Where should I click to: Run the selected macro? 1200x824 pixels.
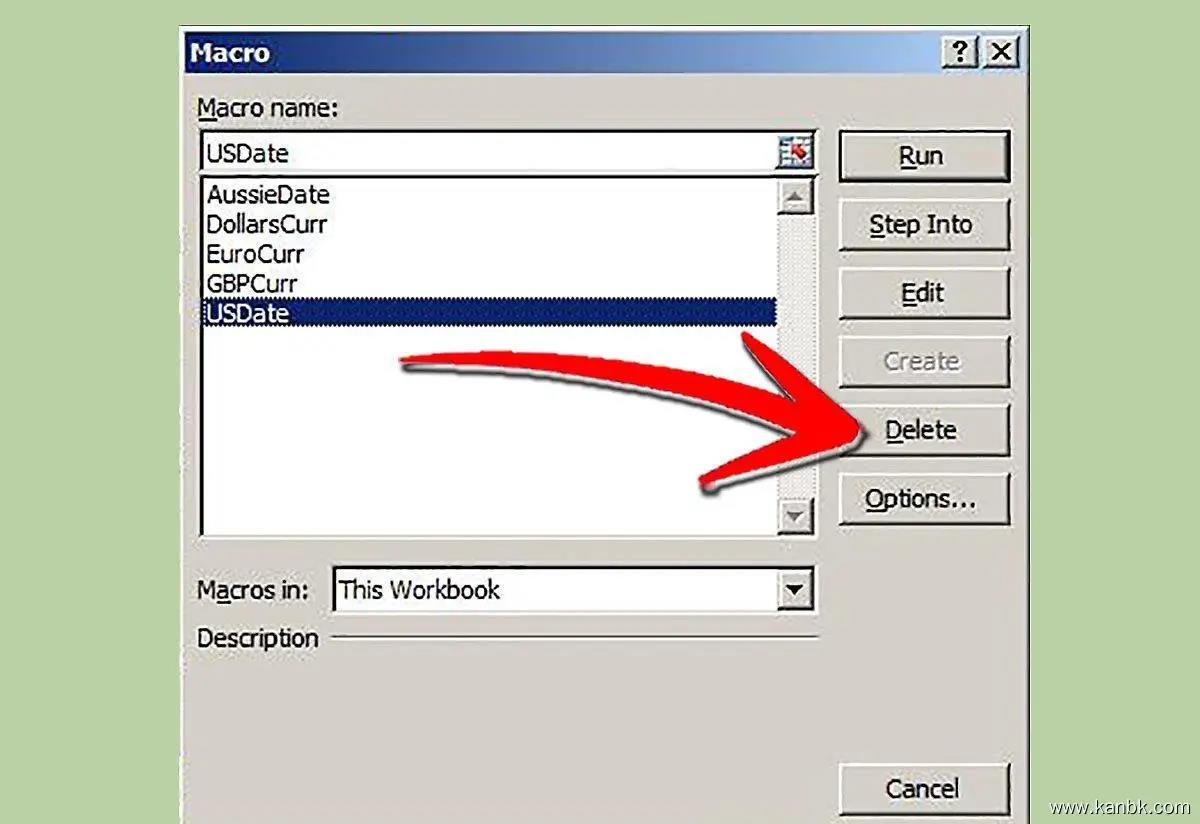click(924, 157)
